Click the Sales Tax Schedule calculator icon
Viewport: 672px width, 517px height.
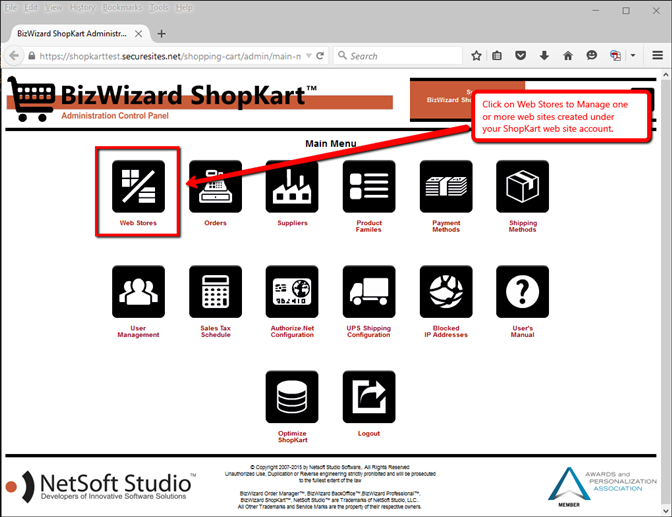[x=215, y=292]
